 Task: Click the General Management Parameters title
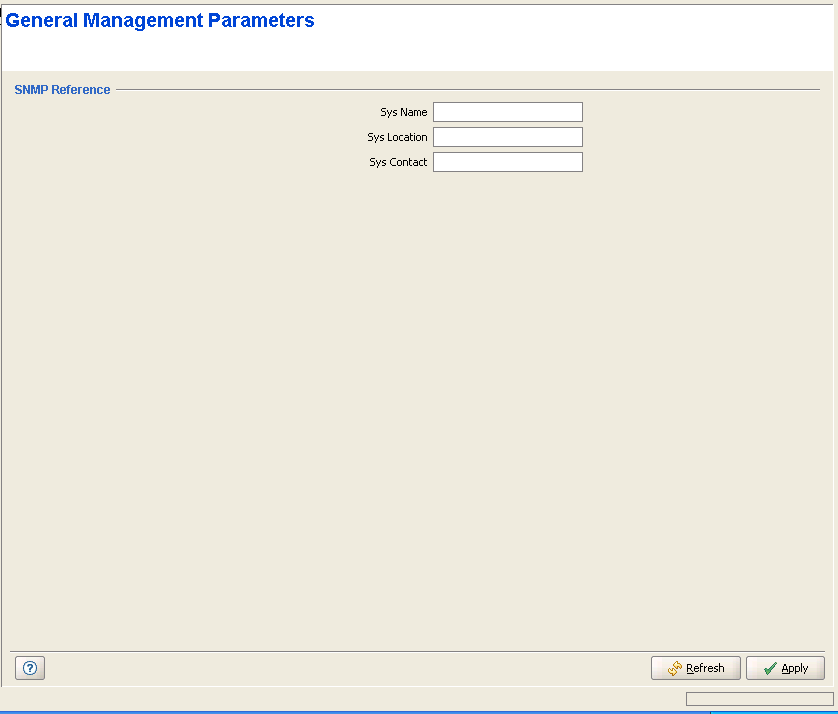click(x=160, y=21)
